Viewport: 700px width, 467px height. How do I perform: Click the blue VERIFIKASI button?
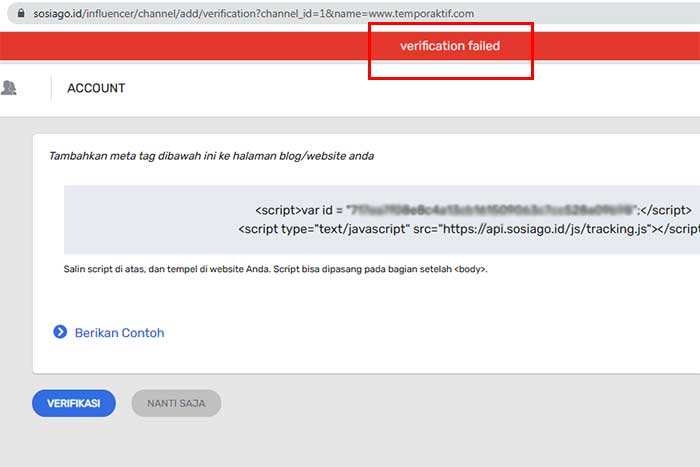click(74, 403)
